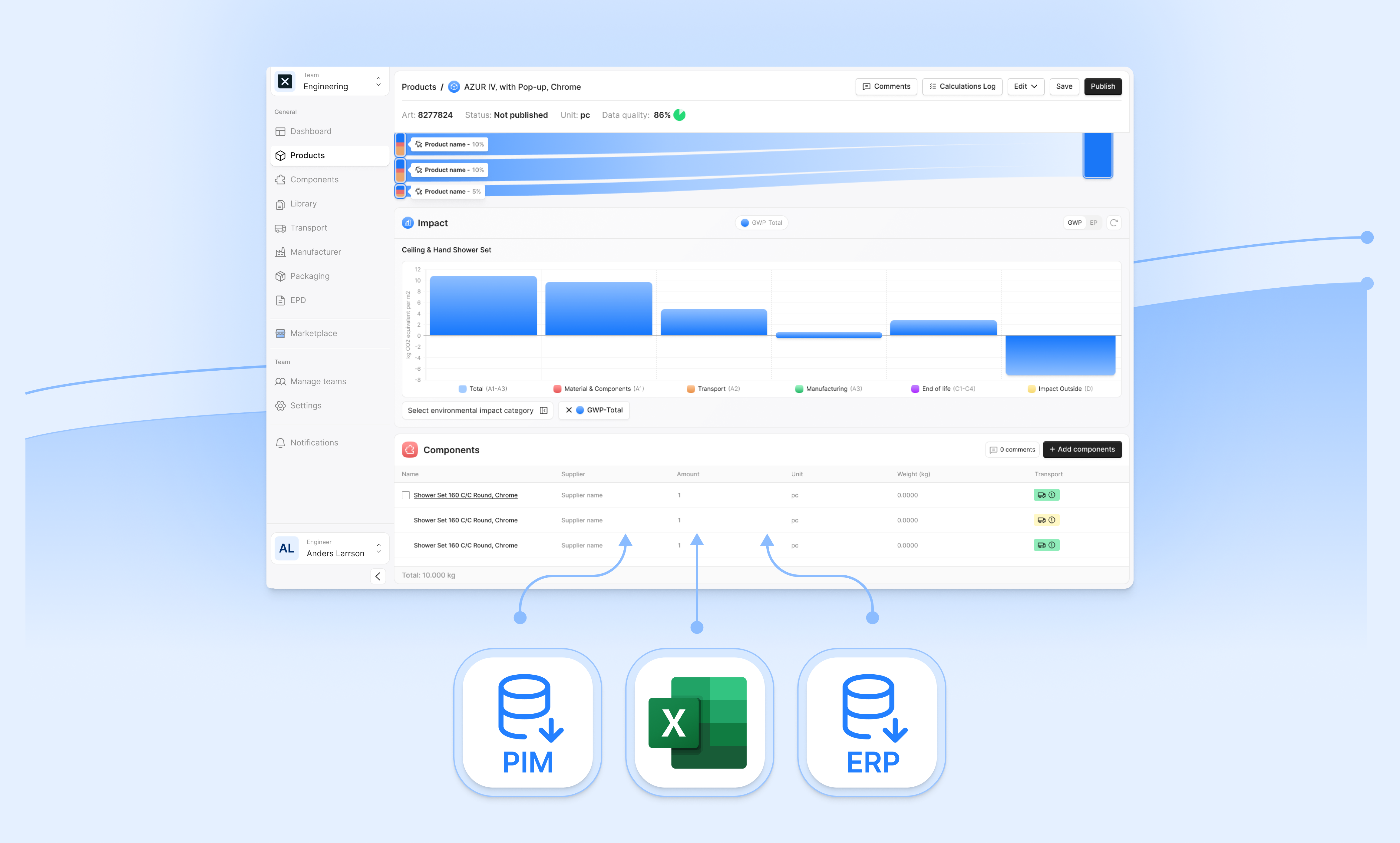Select Products in the sidebar menu

click(307, 155)
